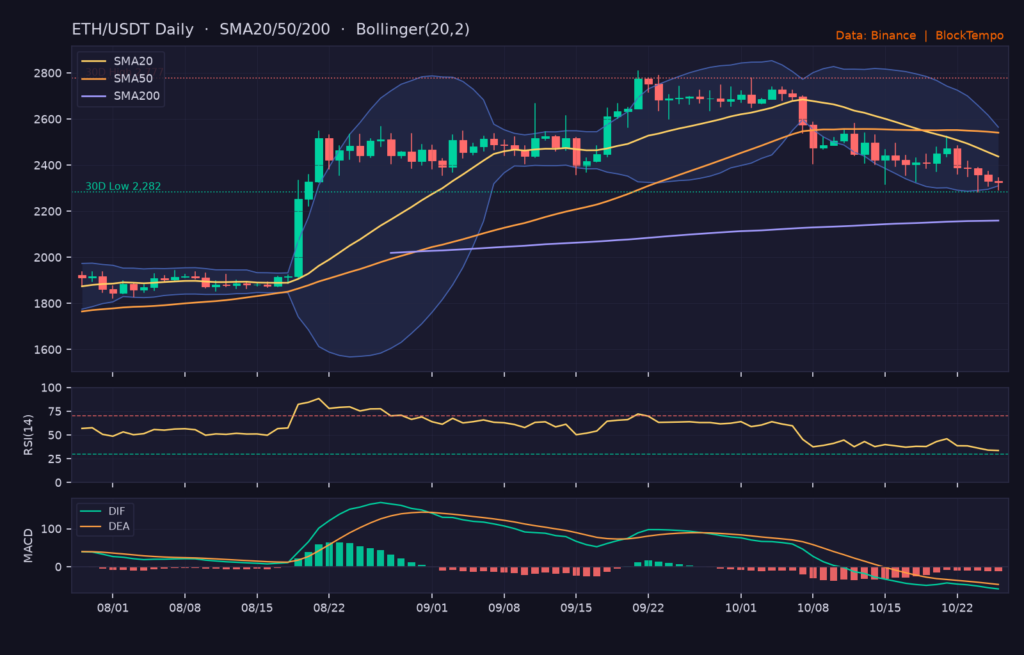Click the 10/01 date label
The width and height of the screenshot is (1024, 655).
tap(741, 608)
